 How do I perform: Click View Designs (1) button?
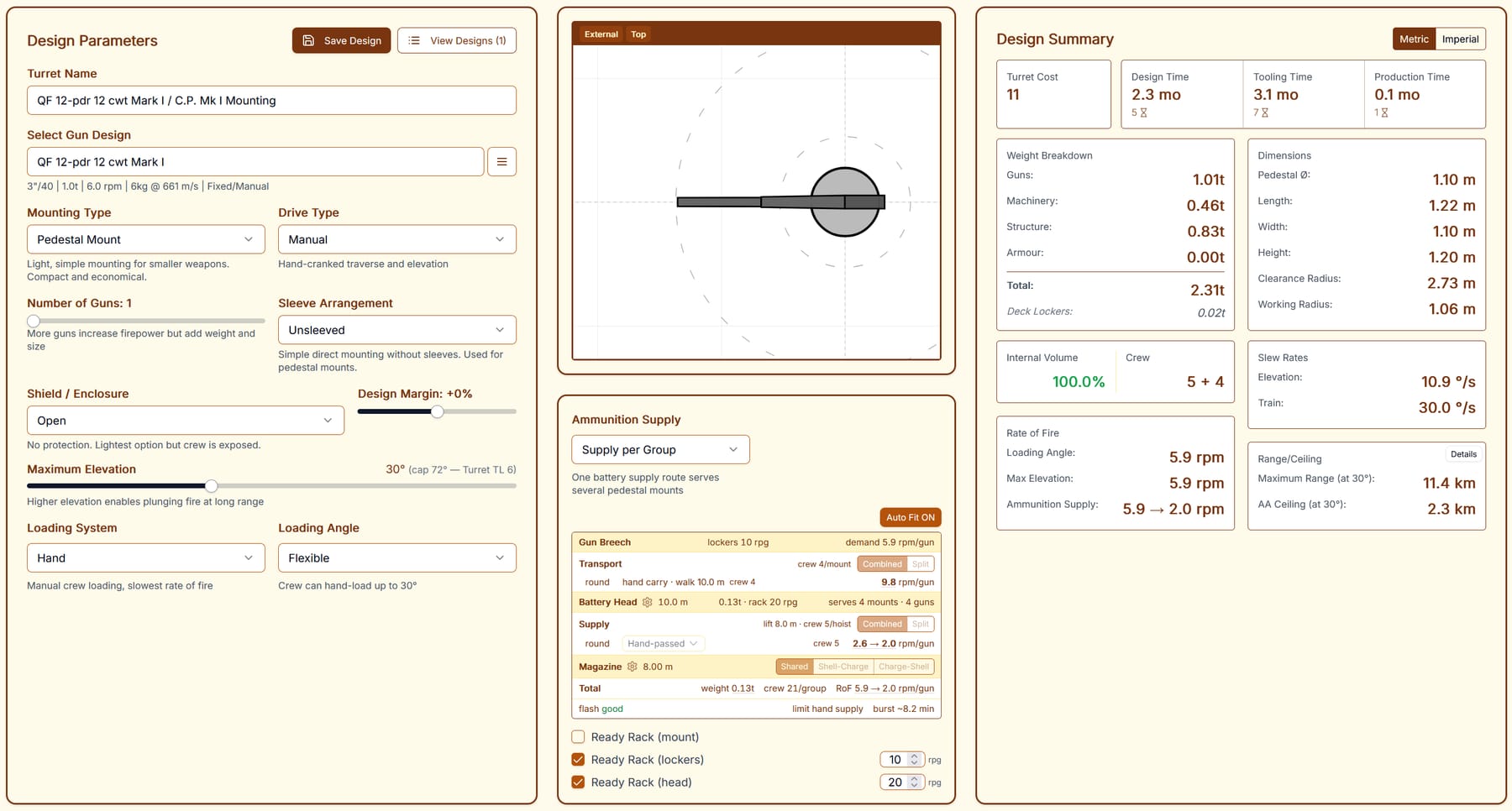click(457, 40)
